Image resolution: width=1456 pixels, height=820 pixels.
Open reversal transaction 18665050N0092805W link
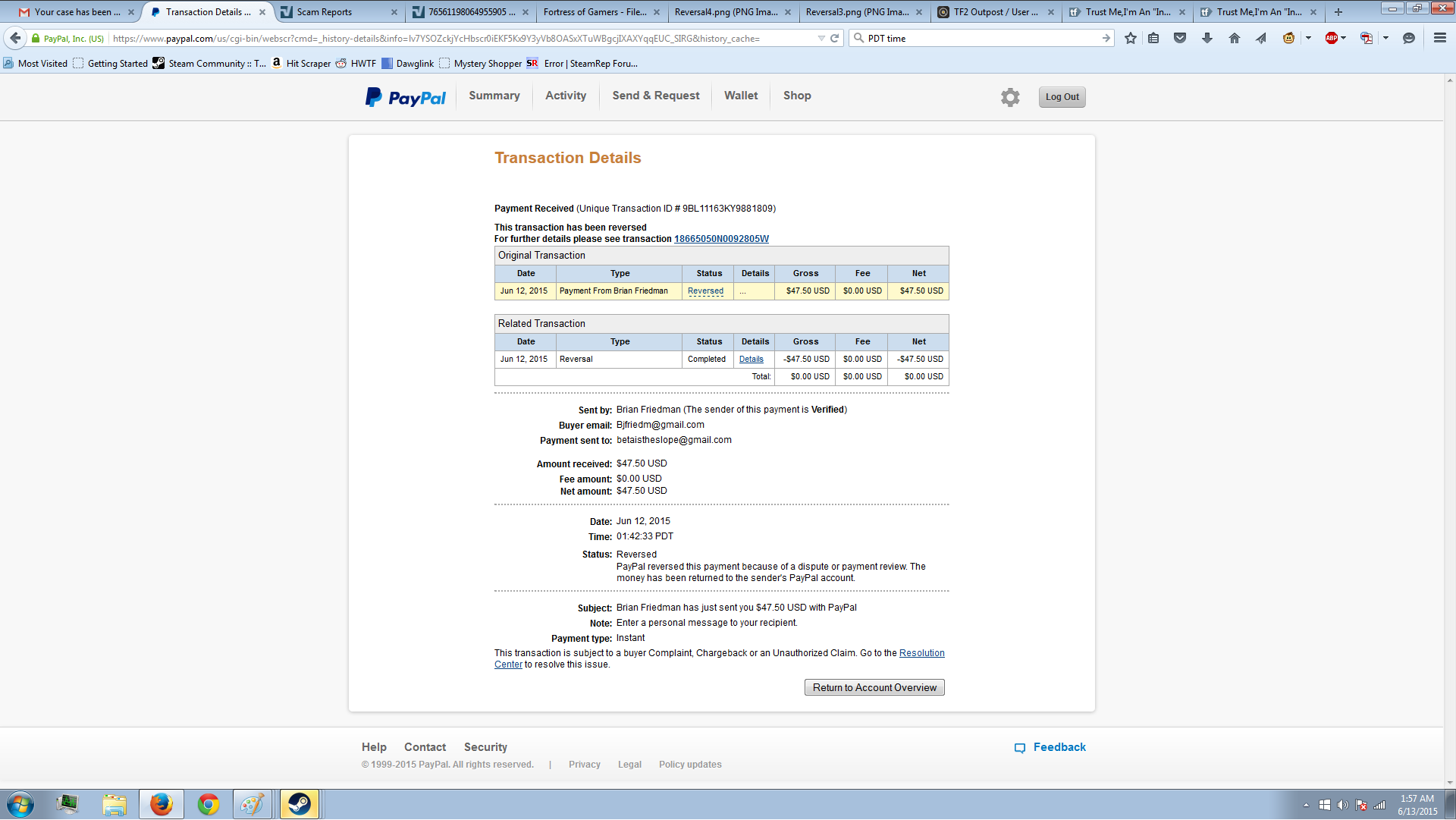[721, 239]
